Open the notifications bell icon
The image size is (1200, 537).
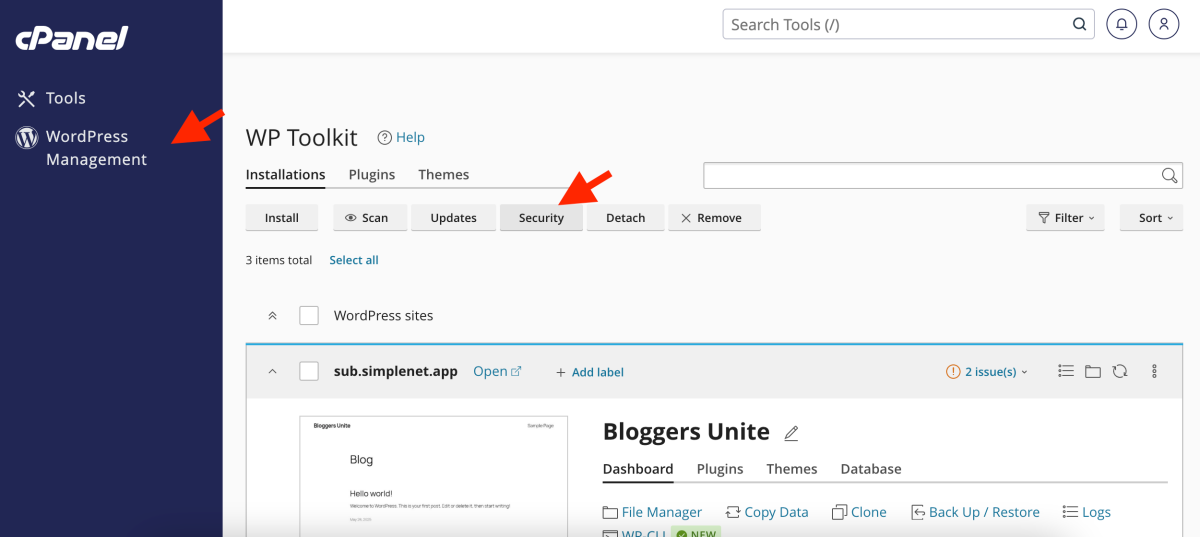pos(1123,24)
